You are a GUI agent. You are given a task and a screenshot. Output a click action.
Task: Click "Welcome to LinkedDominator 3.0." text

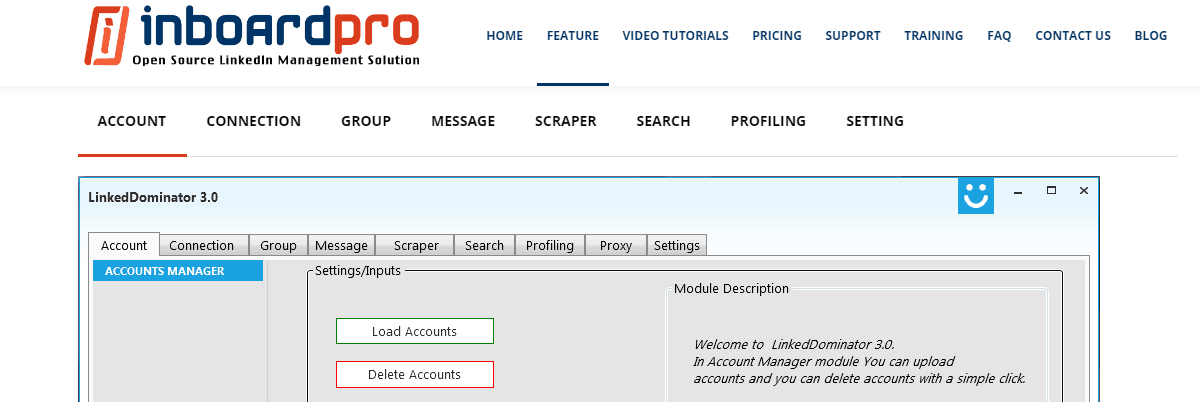[x=794, y=345]
